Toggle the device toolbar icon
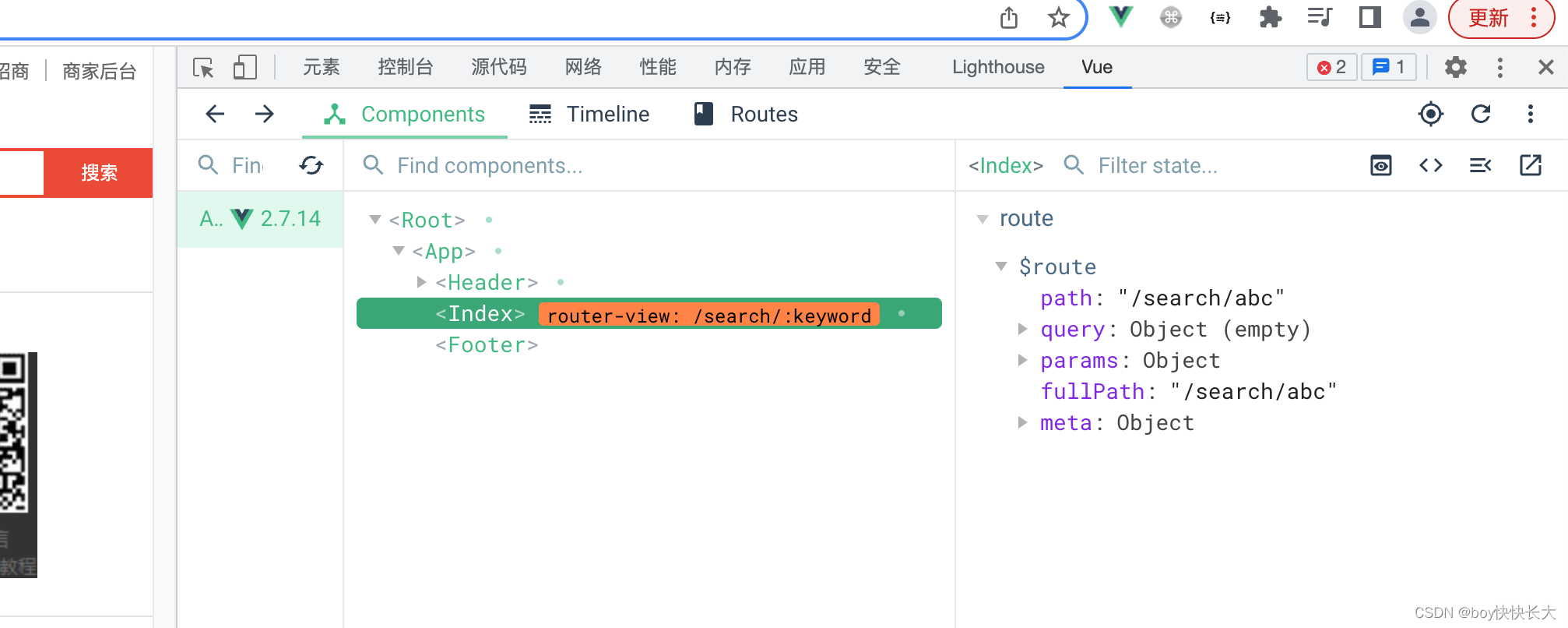The image size is (1568, 628). [x=245, y=67]
